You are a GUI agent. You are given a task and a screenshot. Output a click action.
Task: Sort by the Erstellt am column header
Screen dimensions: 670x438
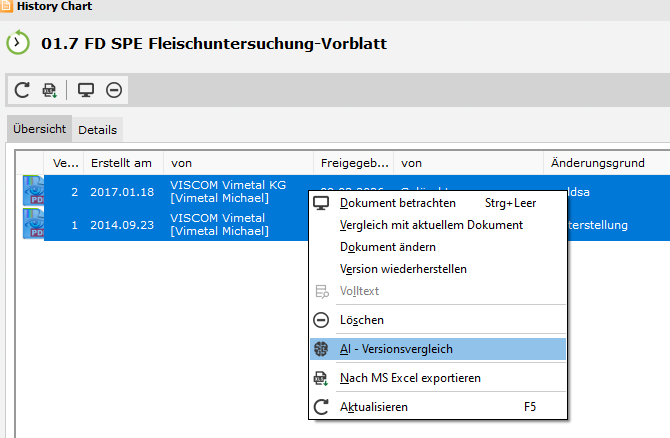[x=121, y=163]
